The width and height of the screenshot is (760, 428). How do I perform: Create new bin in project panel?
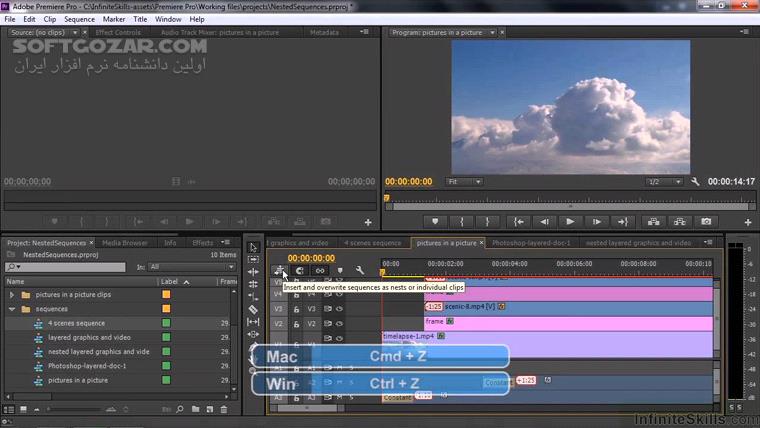click(195, 410)
